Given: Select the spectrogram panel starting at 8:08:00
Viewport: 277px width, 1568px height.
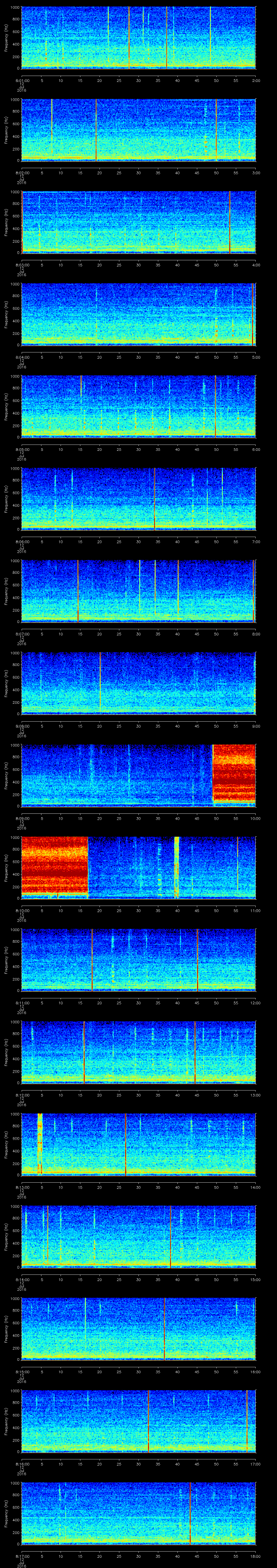Looking at the screenshot, I should [x=139, y=683].
